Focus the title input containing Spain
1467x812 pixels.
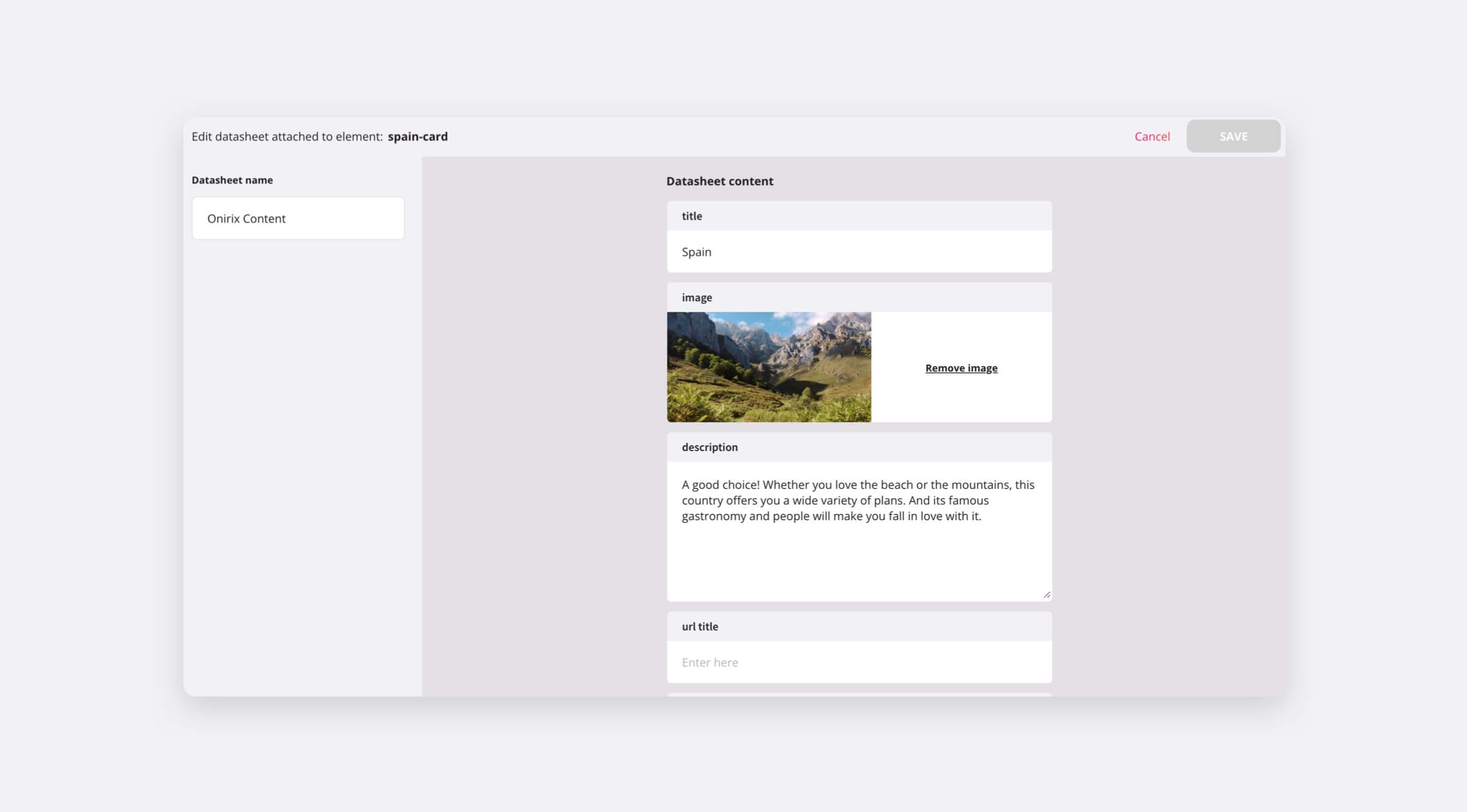tap(859, 252)
